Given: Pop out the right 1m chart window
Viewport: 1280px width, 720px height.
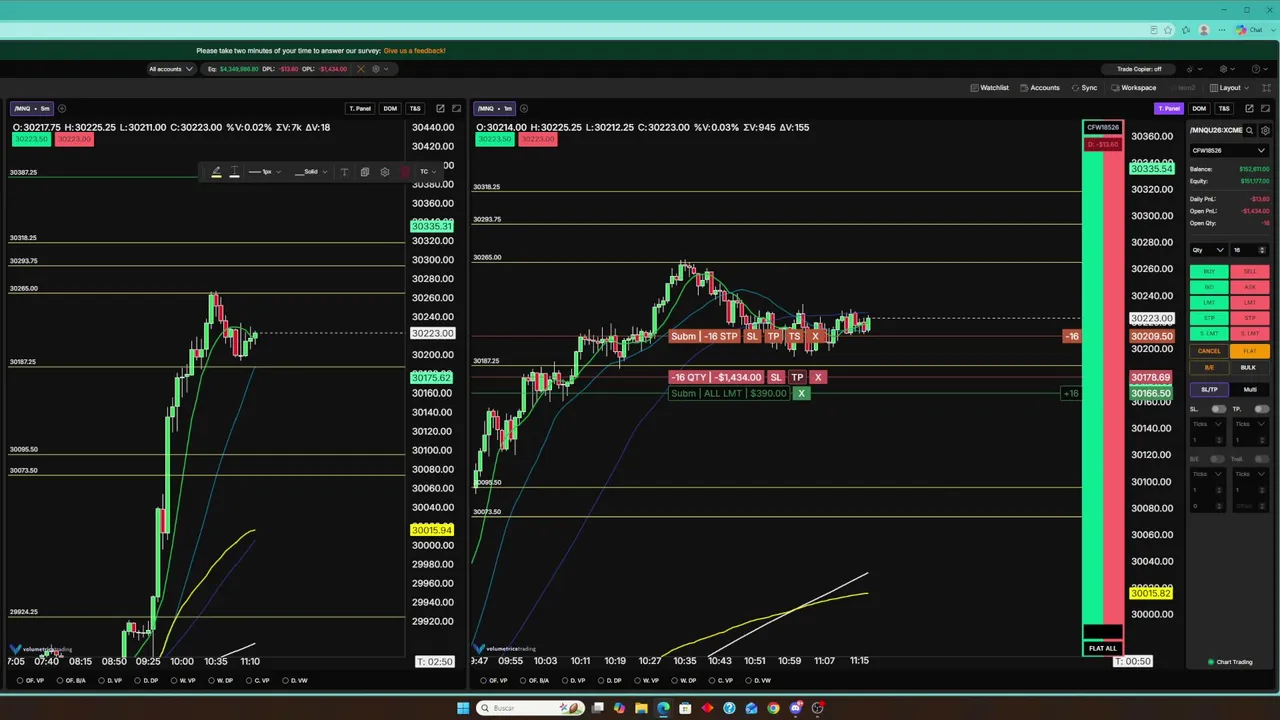Looking at the screenshot, I should pyautogui.click(x=1250, y=108).
